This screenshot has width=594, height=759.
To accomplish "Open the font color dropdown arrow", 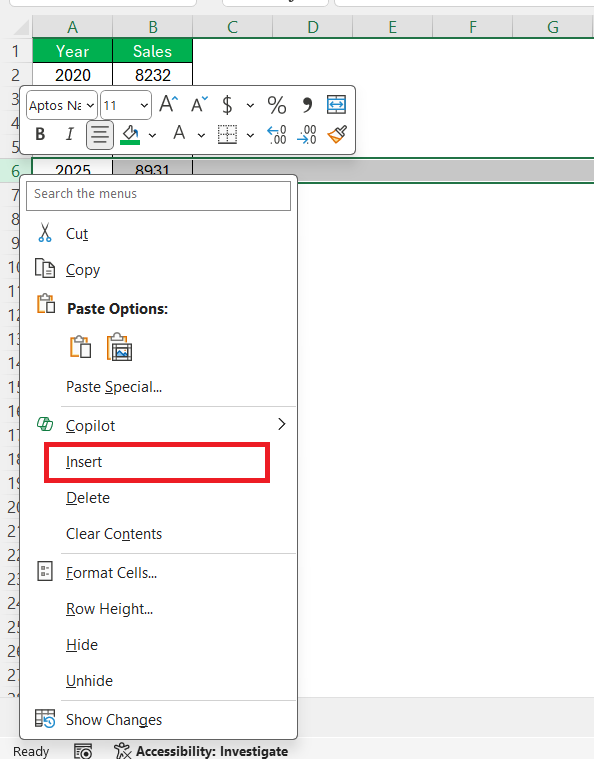I will (201, 135).
